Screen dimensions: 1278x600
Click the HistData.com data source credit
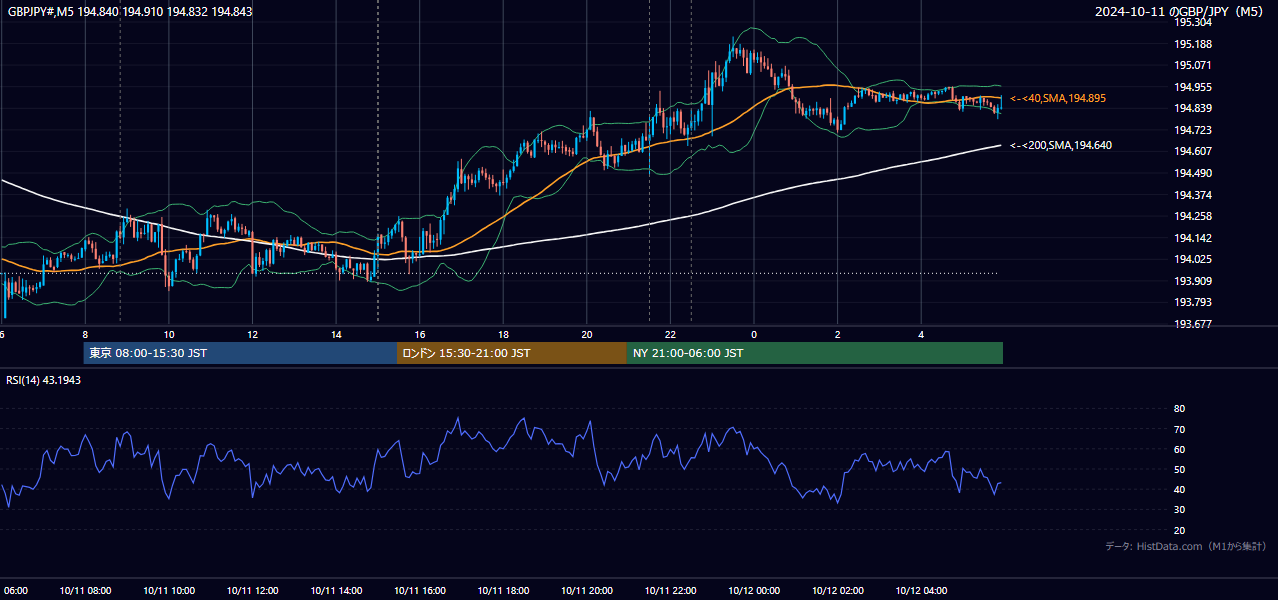1186,546
